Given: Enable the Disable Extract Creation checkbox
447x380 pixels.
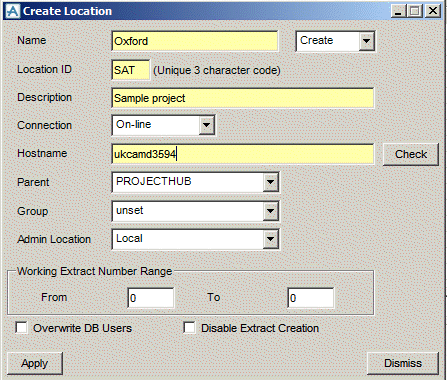Looking at the screenshot, I should point(190,328).
